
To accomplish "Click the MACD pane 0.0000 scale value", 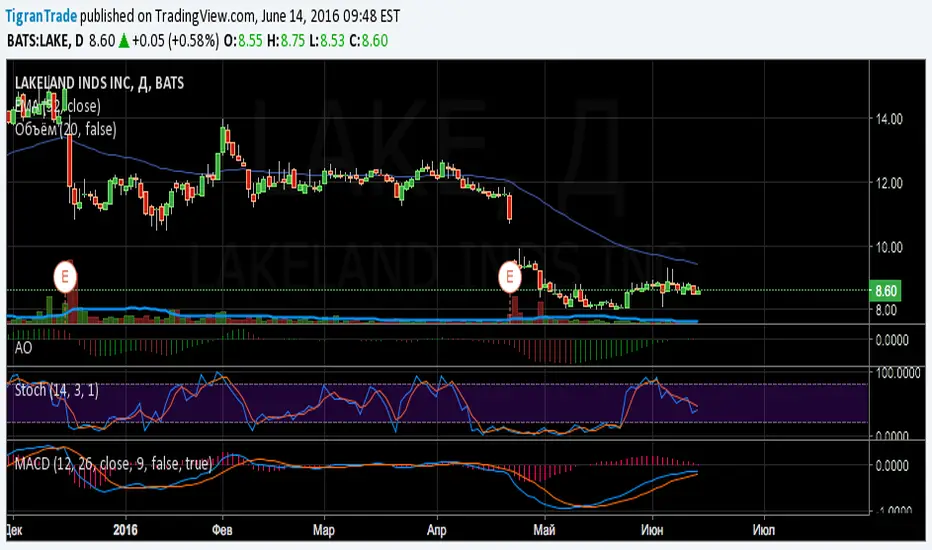I will pyautogui.click(x=892, y=465).
